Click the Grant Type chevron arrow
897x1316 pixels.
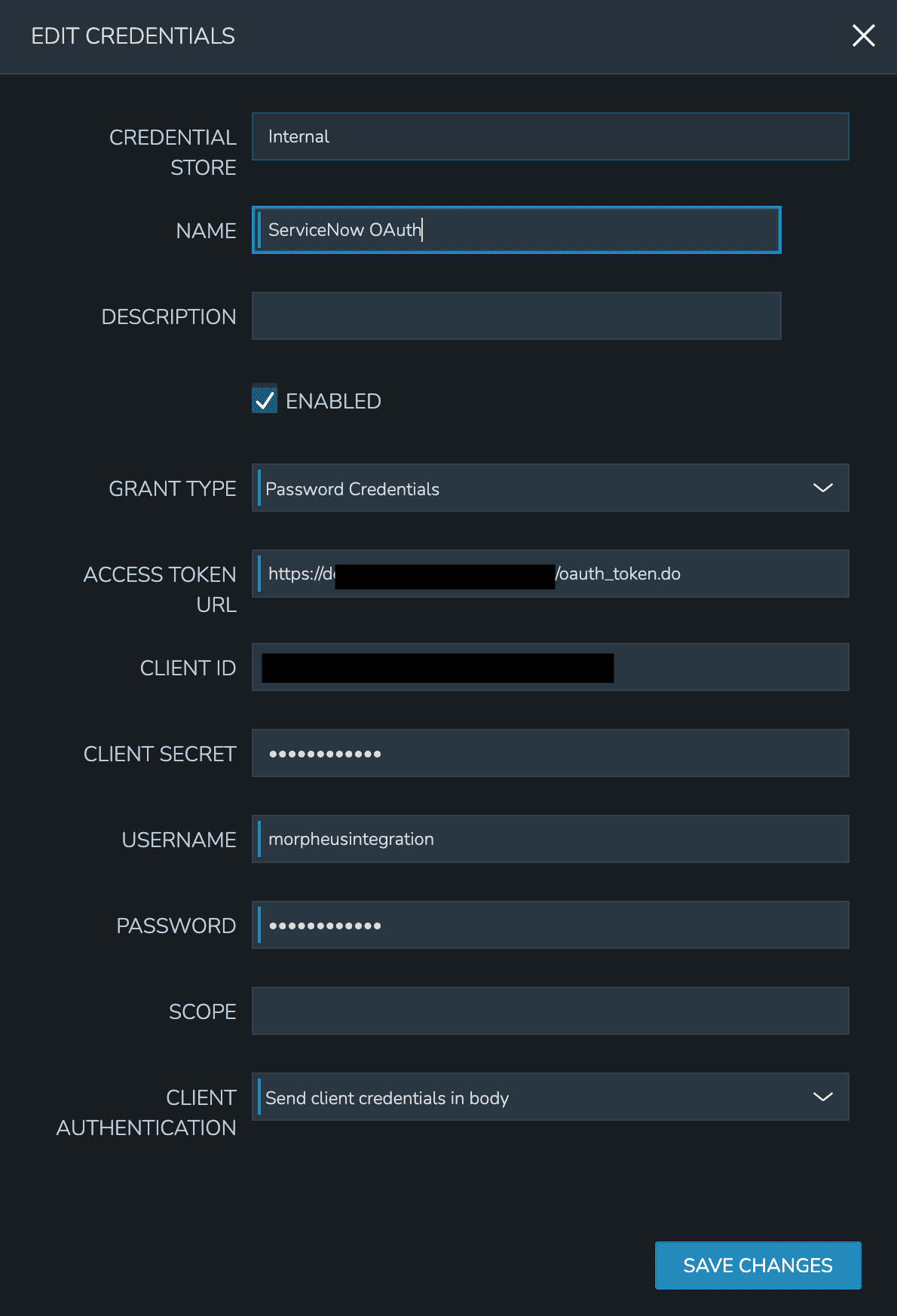coord(825,488)
